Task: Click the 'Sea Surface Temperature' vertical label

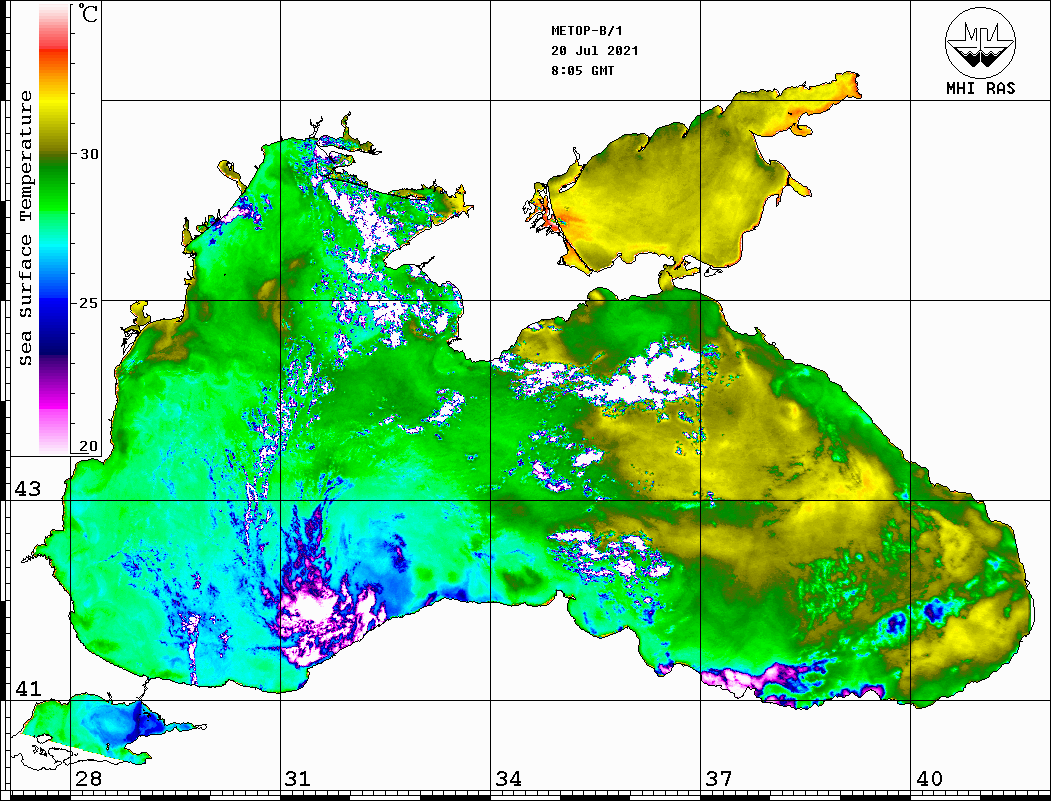Action: tap(25, 228)
